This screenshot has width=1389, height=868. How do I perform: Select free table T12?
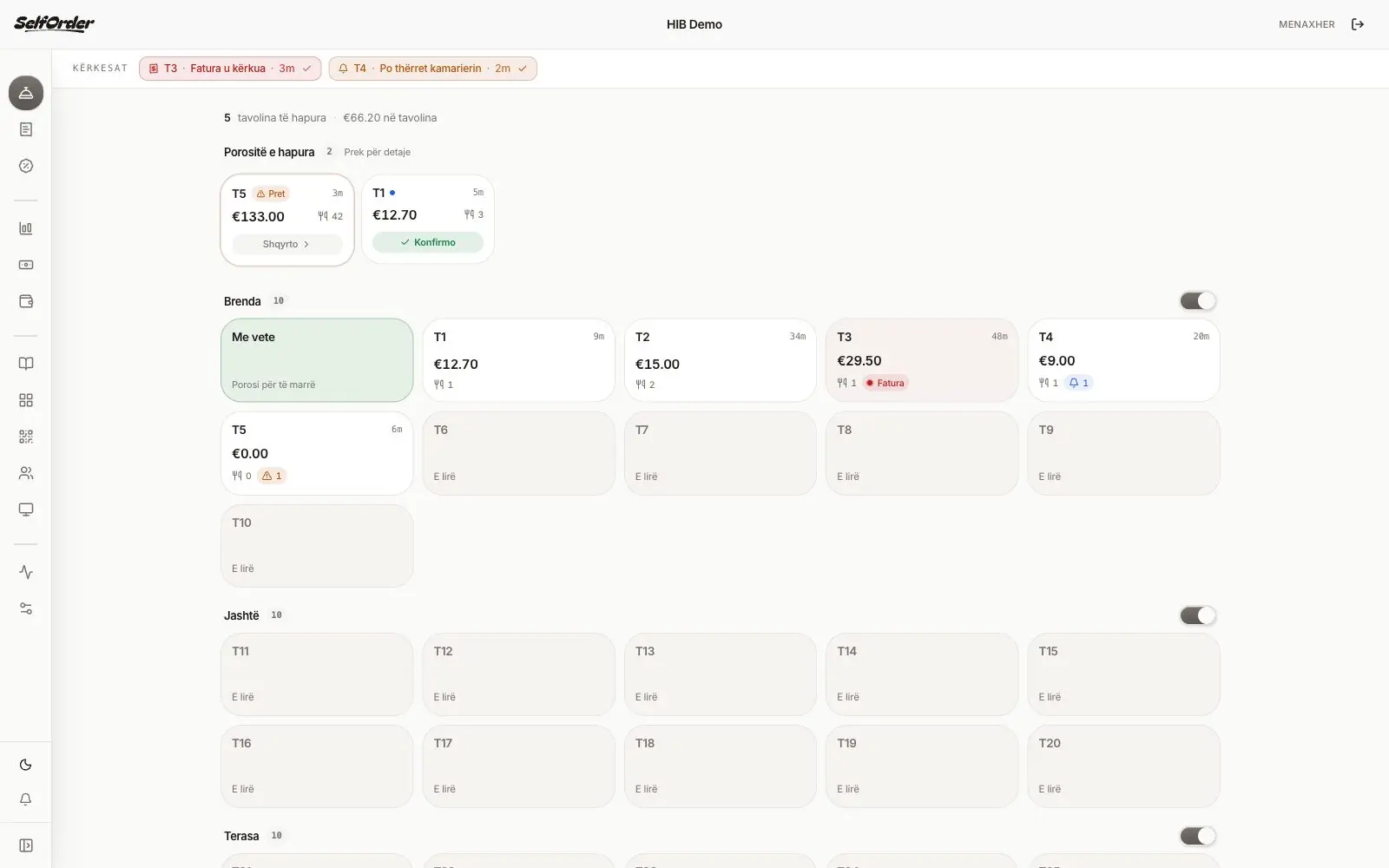pos(519,674)
